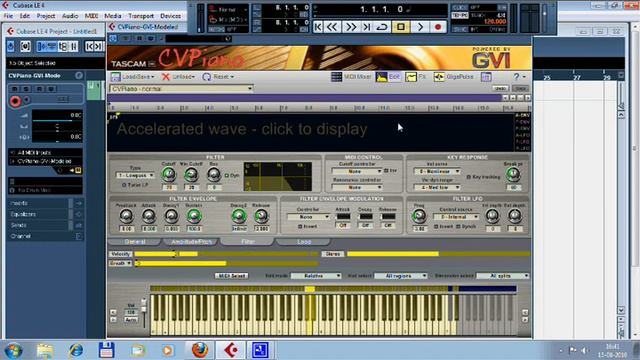Open the All regions dropdown
640x360 pixels.
tap(401, 276)
